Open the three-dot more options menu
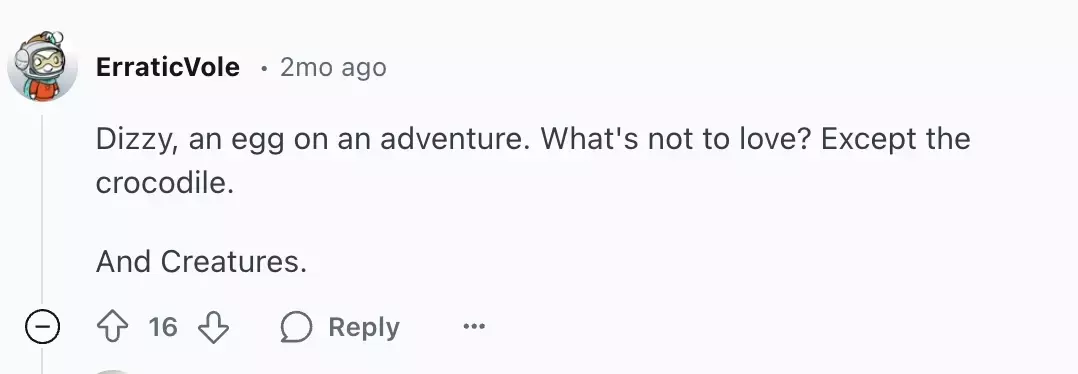Image resolution: width=1078 pixels, height=374 pixels. coord(474,327)
